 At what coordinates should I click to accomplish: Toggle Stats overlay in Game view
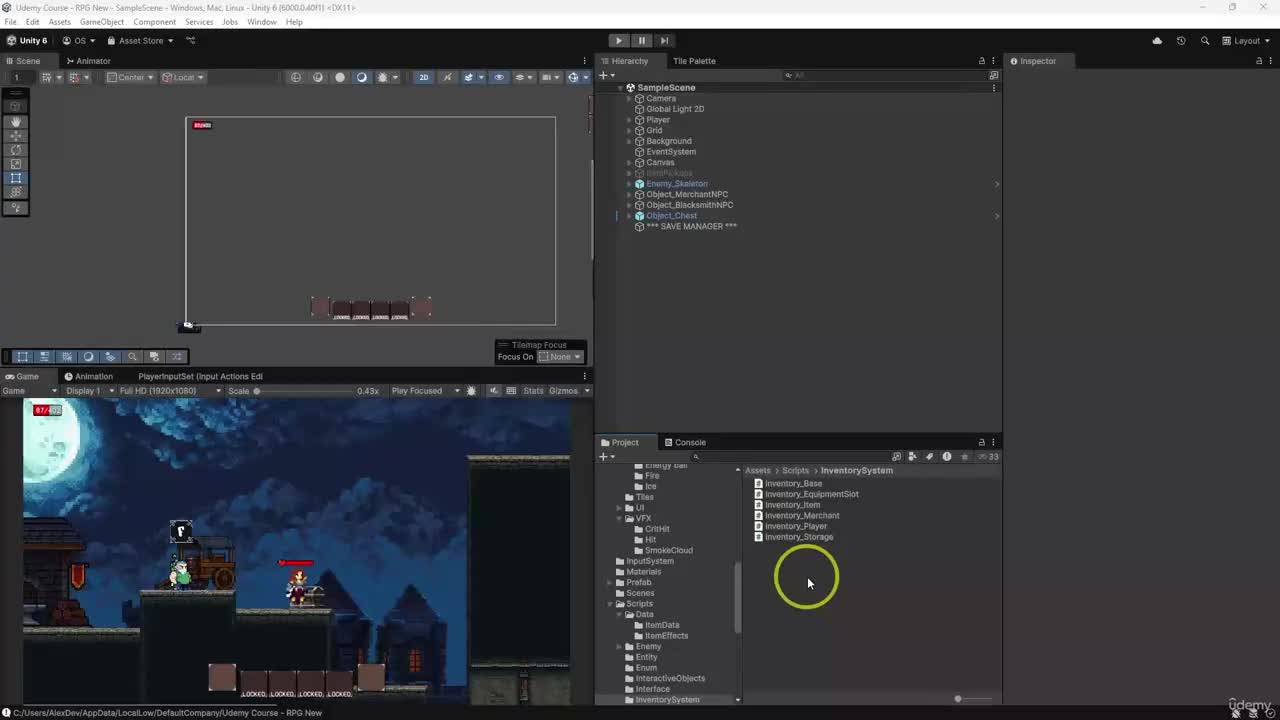point(533,391)
